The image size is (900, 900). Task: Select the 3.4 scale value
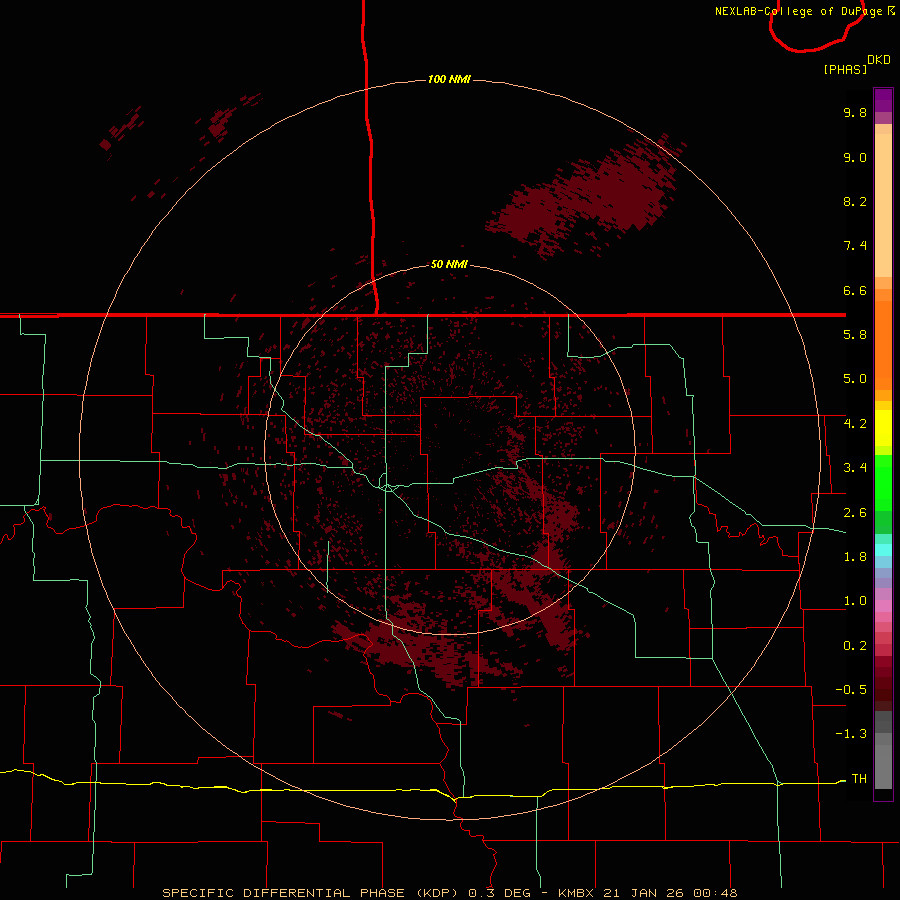(x=855, y=468)
